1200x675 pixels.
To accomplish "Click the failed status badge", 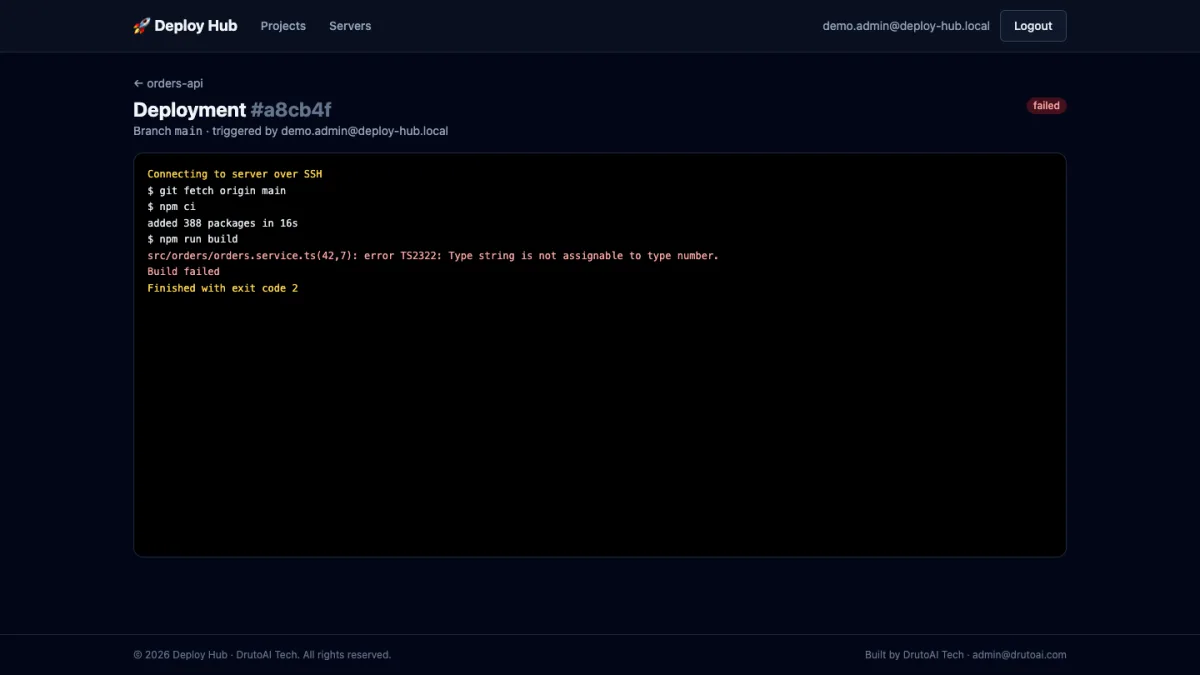I will tap(1046, 106).
